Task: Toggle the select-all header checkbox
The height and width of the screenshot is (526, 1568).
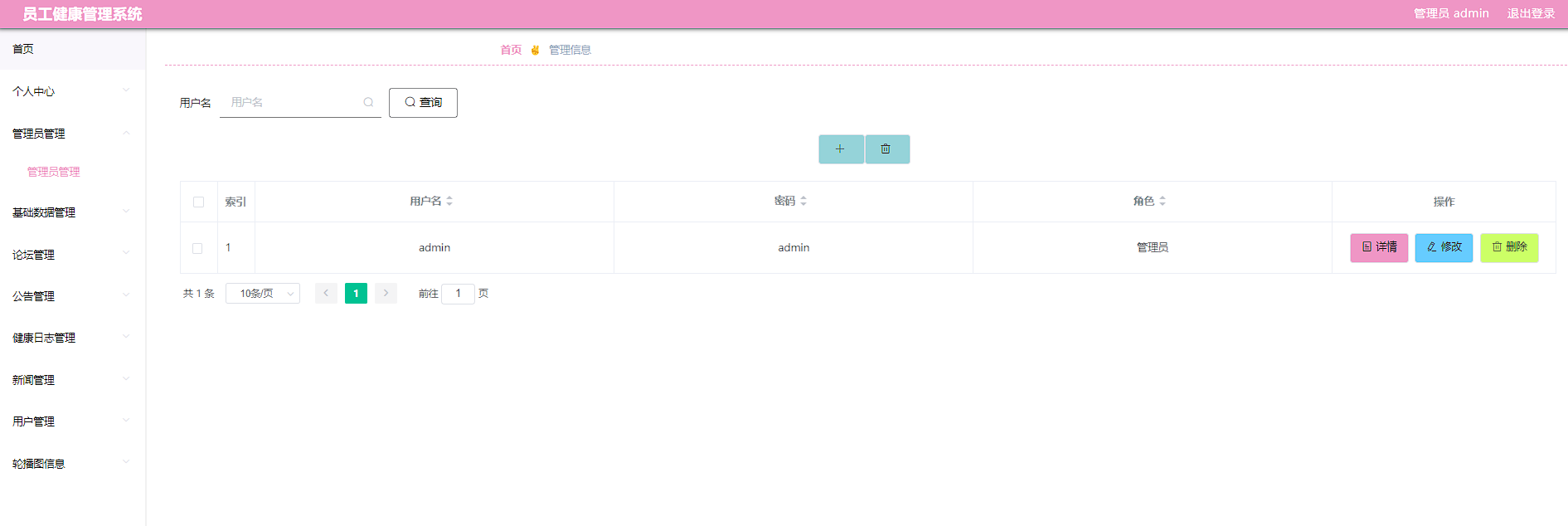Action: tap(198, 202)
